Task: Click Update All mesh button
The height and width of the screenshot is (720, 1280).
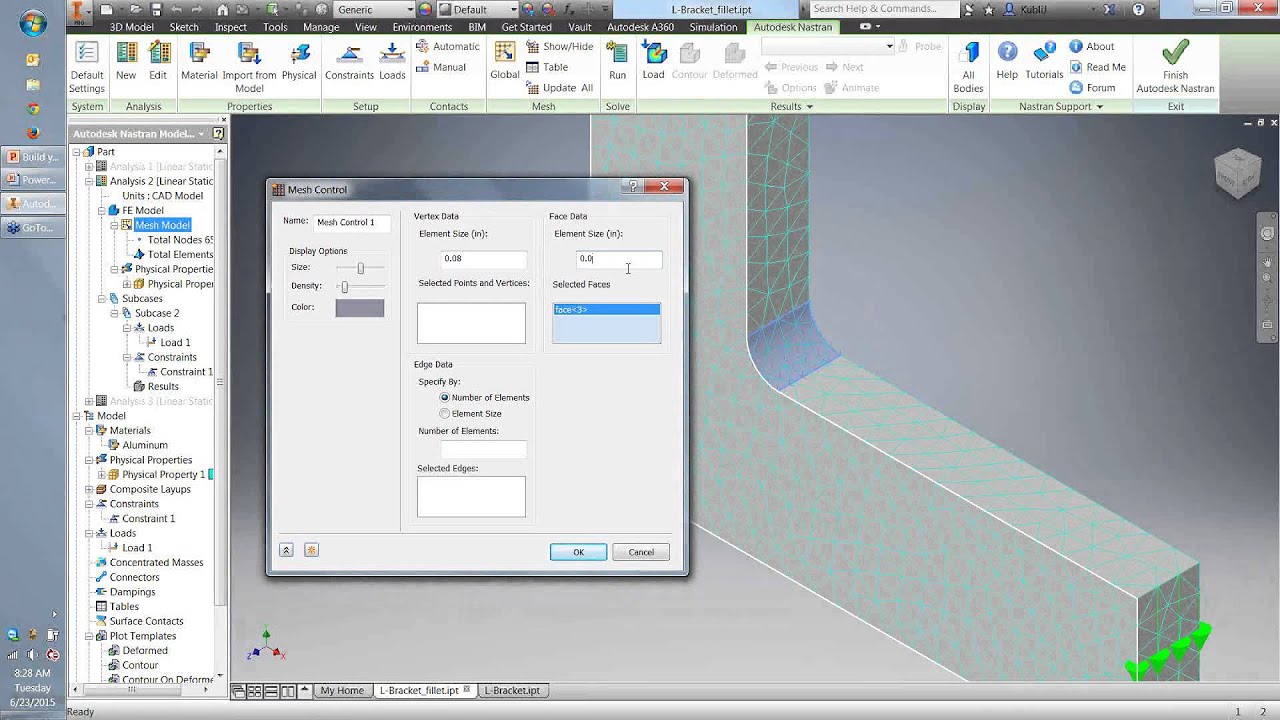Action: coord(560,88)
